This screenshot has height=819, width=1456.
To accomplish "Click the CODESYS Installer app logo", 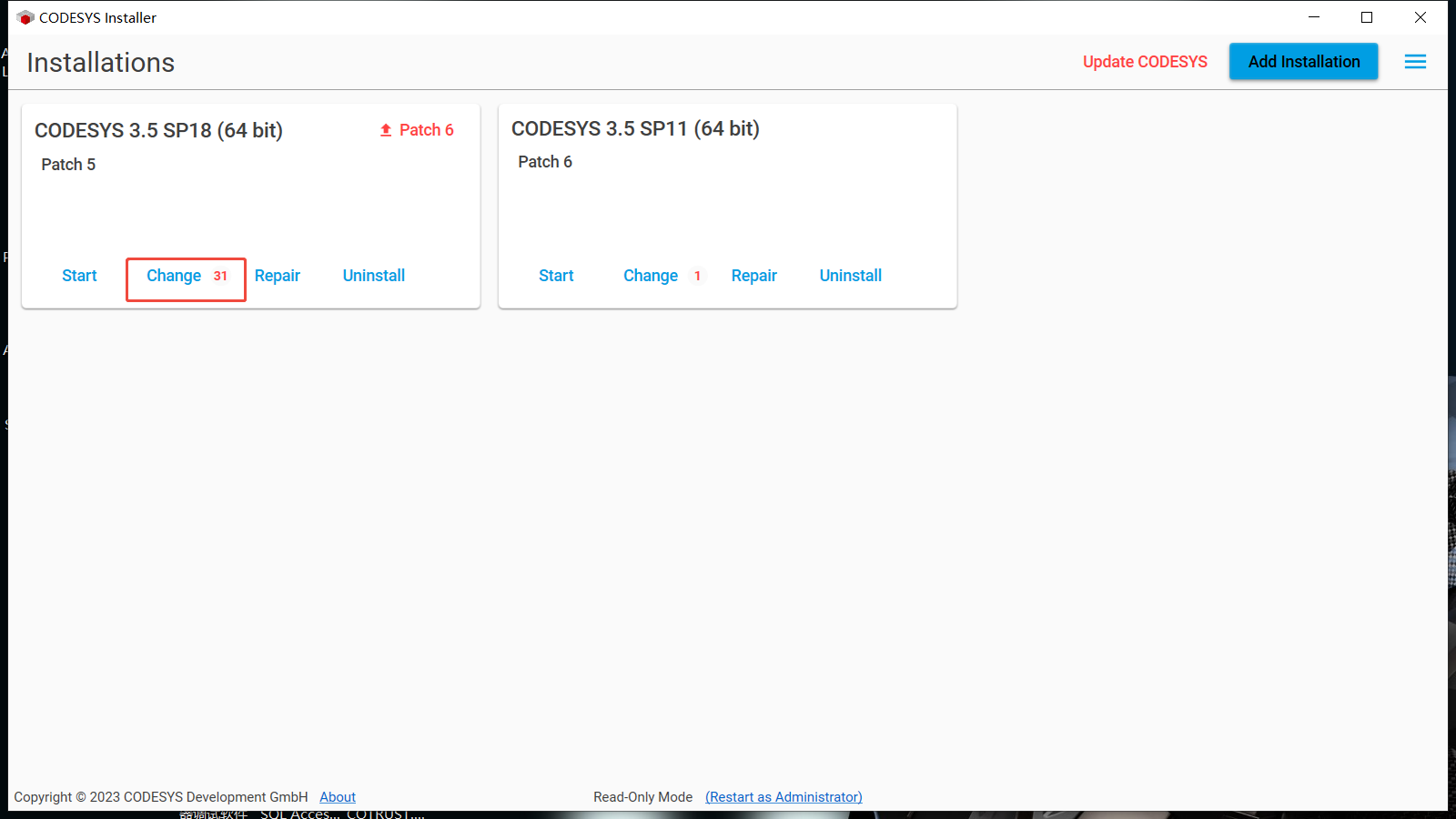I will (x=25, y=17).
